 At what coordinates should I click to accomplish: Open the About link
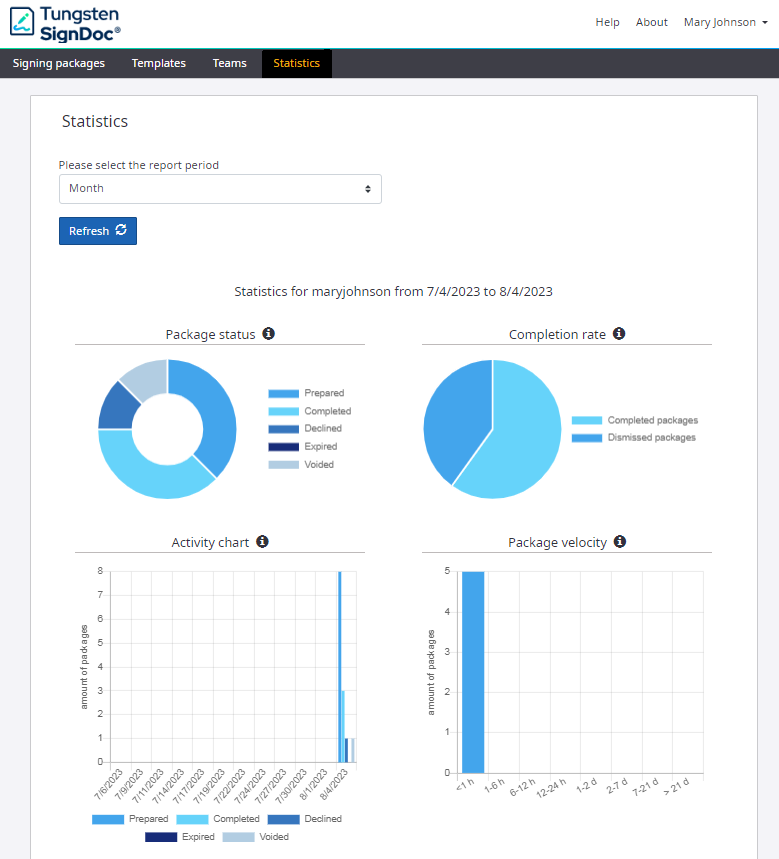click(x=651, y=22)
